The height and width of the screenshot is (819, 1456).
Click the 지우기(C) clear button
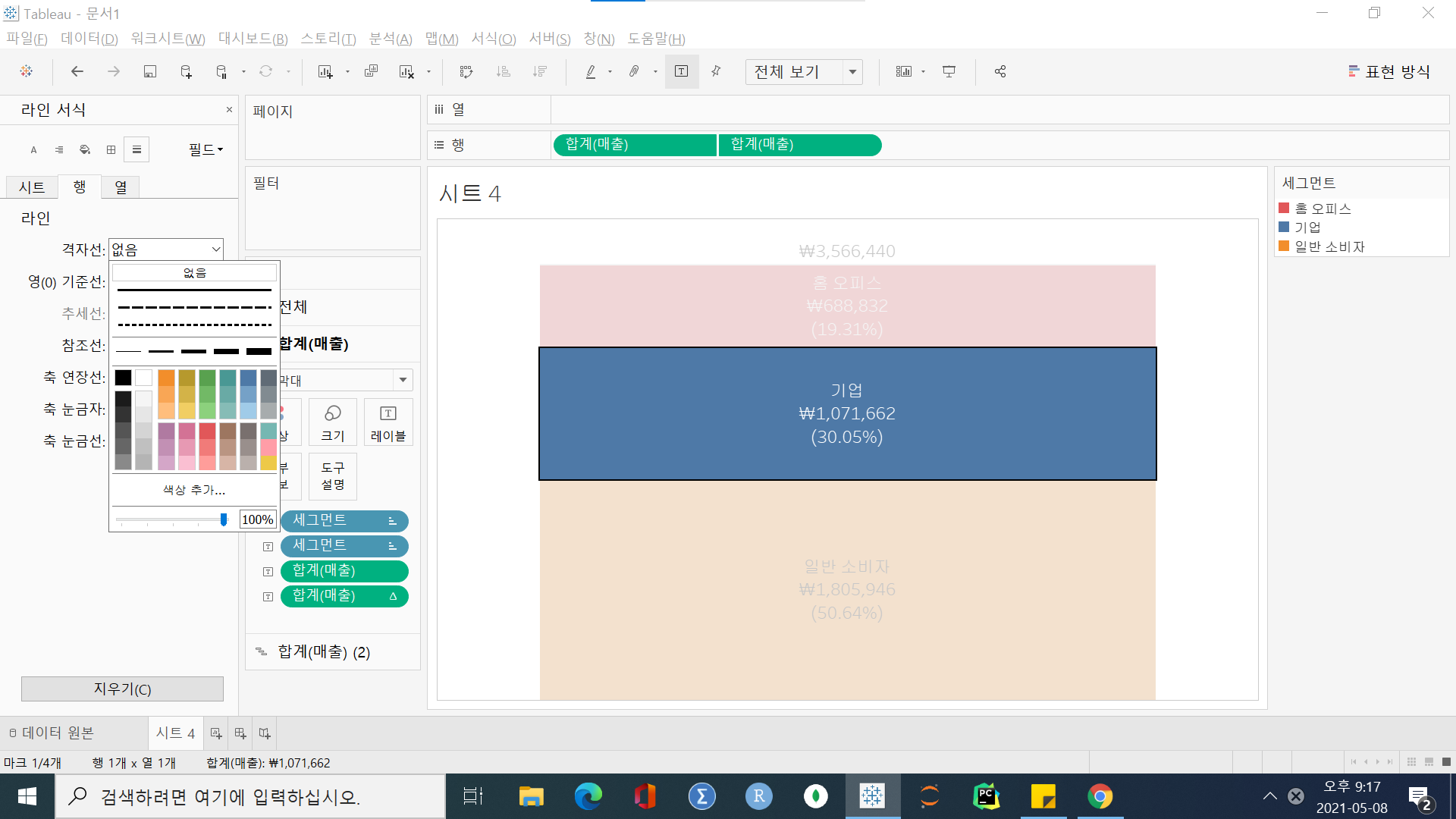point(122,689)
